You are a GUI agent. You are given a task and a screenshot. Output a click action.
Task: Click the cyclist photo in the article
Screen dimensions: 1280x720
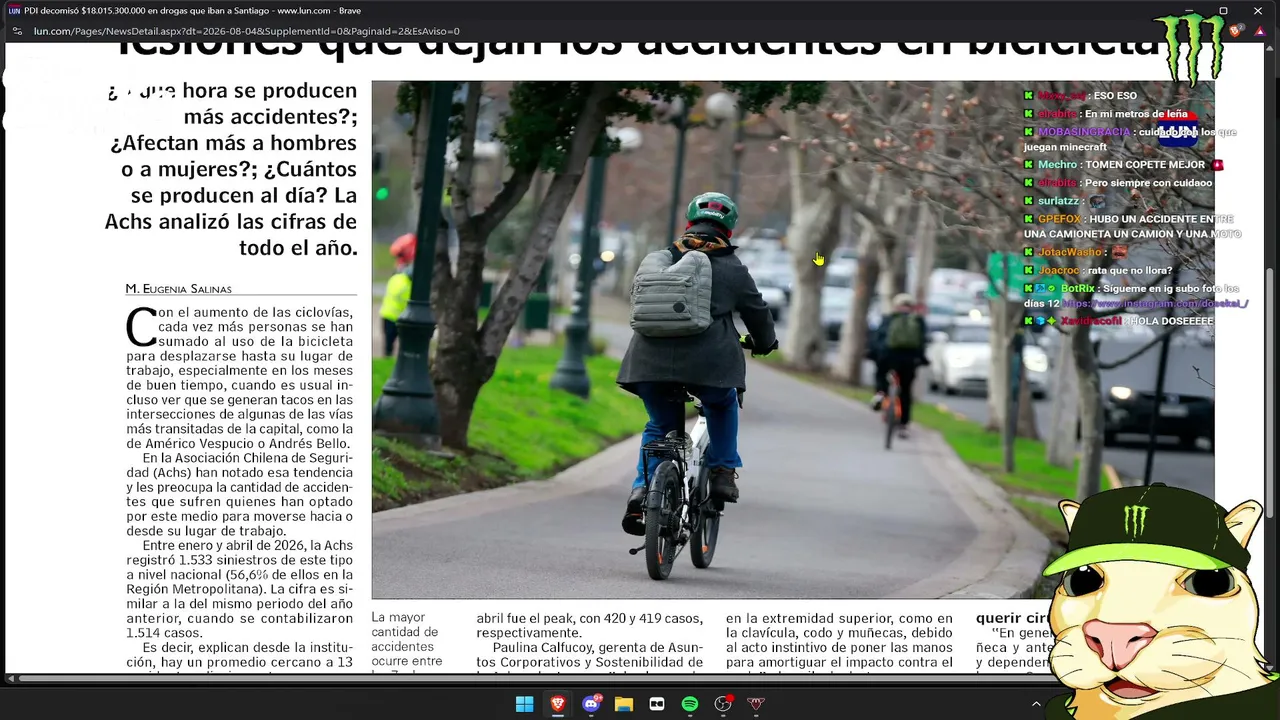[x=793, y=340]
